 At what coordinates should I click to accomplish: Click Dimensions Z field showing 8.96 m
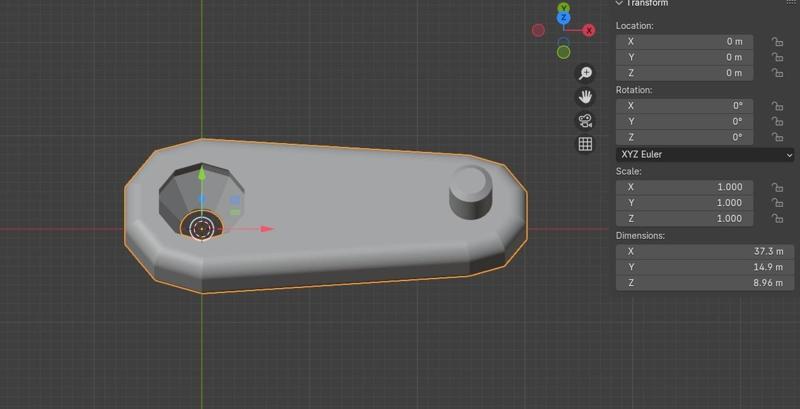pos(705,283)
